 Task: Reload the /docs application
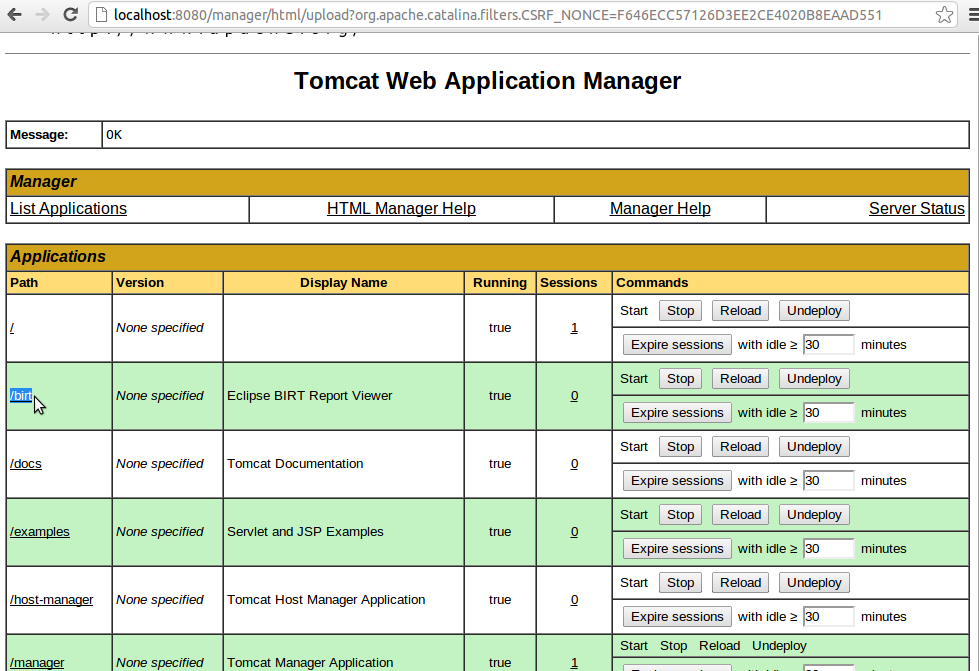coord(740,447)
